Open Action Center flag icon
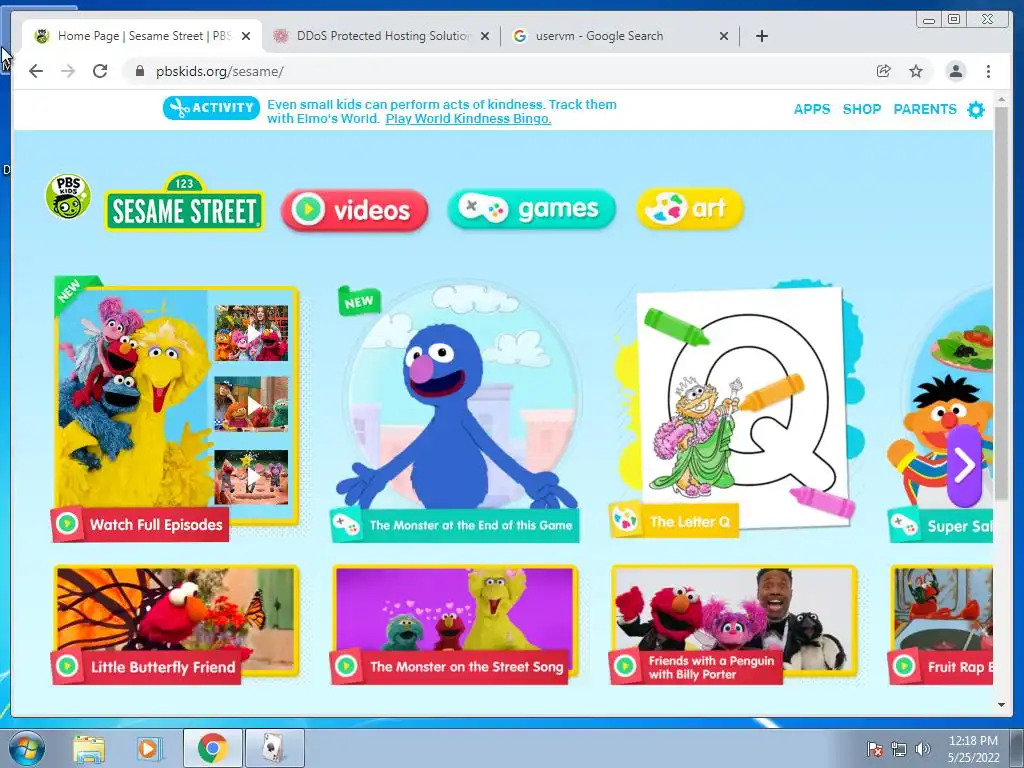Viewport: 1024px width, 768px height. 874,749
